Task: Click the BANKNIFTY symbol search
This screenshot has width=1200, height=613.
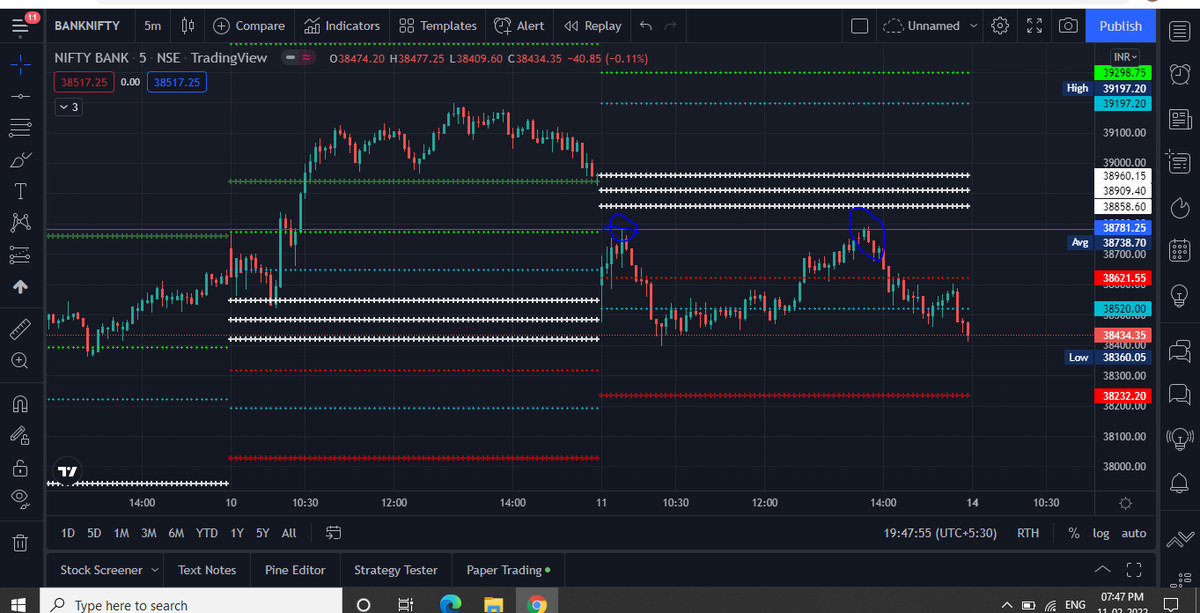Action: pos(87,26)
